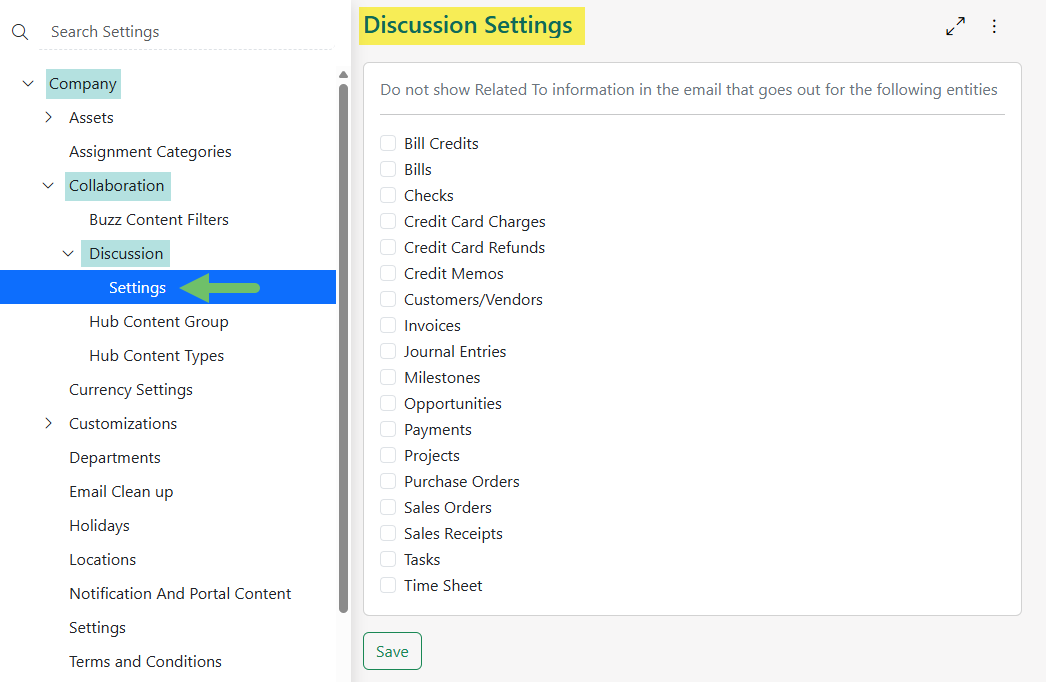Viewport: 1046px width, 682px height.
Task: Enable the Checks option
Action: (387, 195)
